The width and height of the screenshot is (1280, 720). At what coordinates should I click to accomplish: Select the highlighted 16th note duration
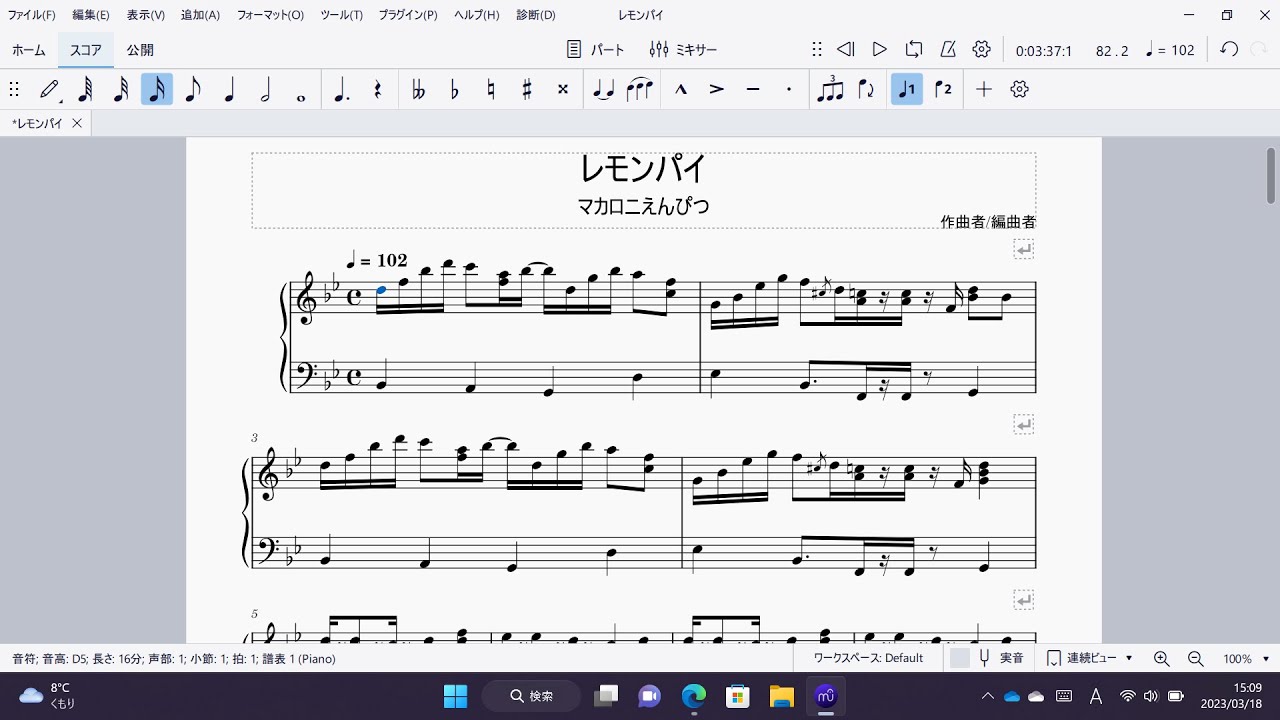pos(157,89)
